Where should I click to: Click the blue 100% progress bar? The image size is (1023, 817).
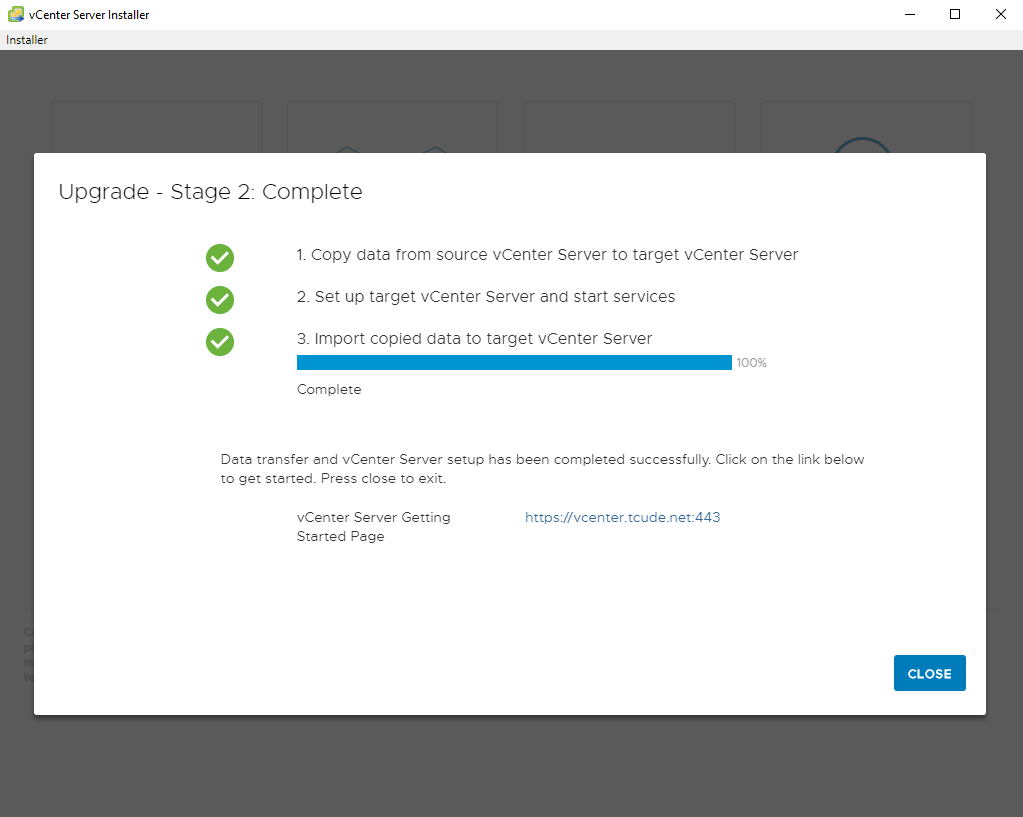click(x=514, y=363)
